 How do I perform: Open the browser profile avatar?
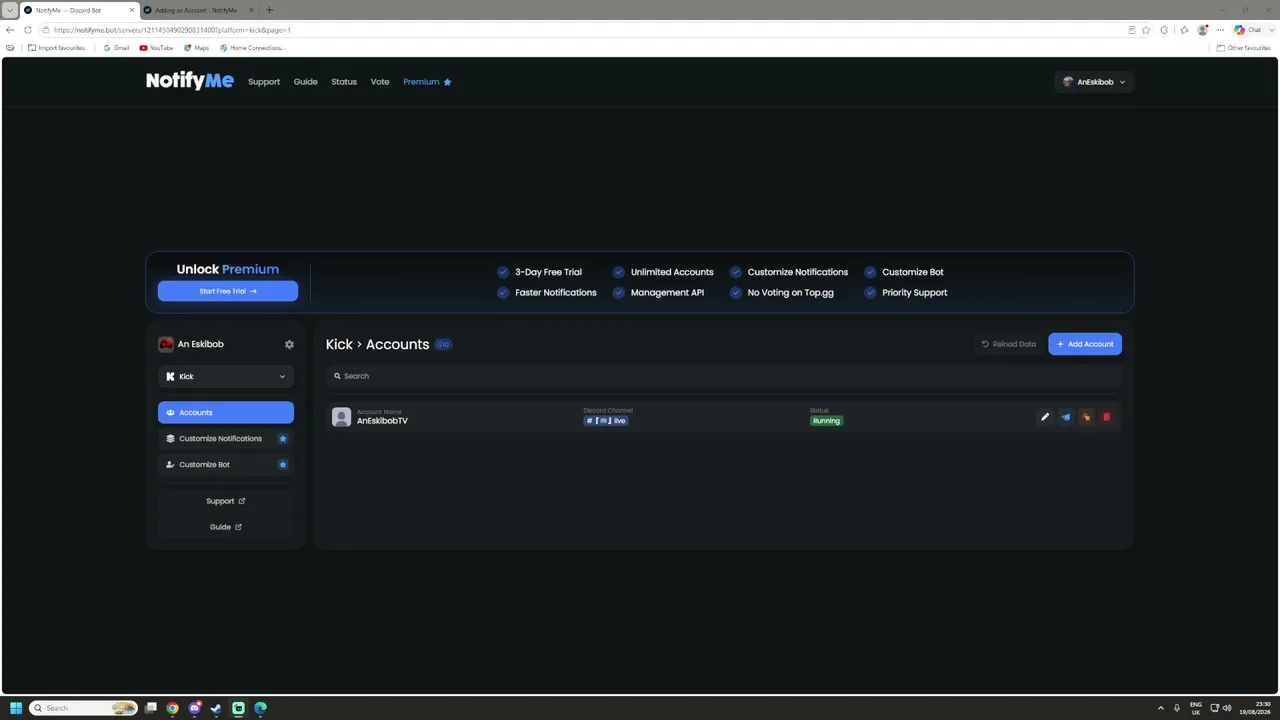point(1202,30)
